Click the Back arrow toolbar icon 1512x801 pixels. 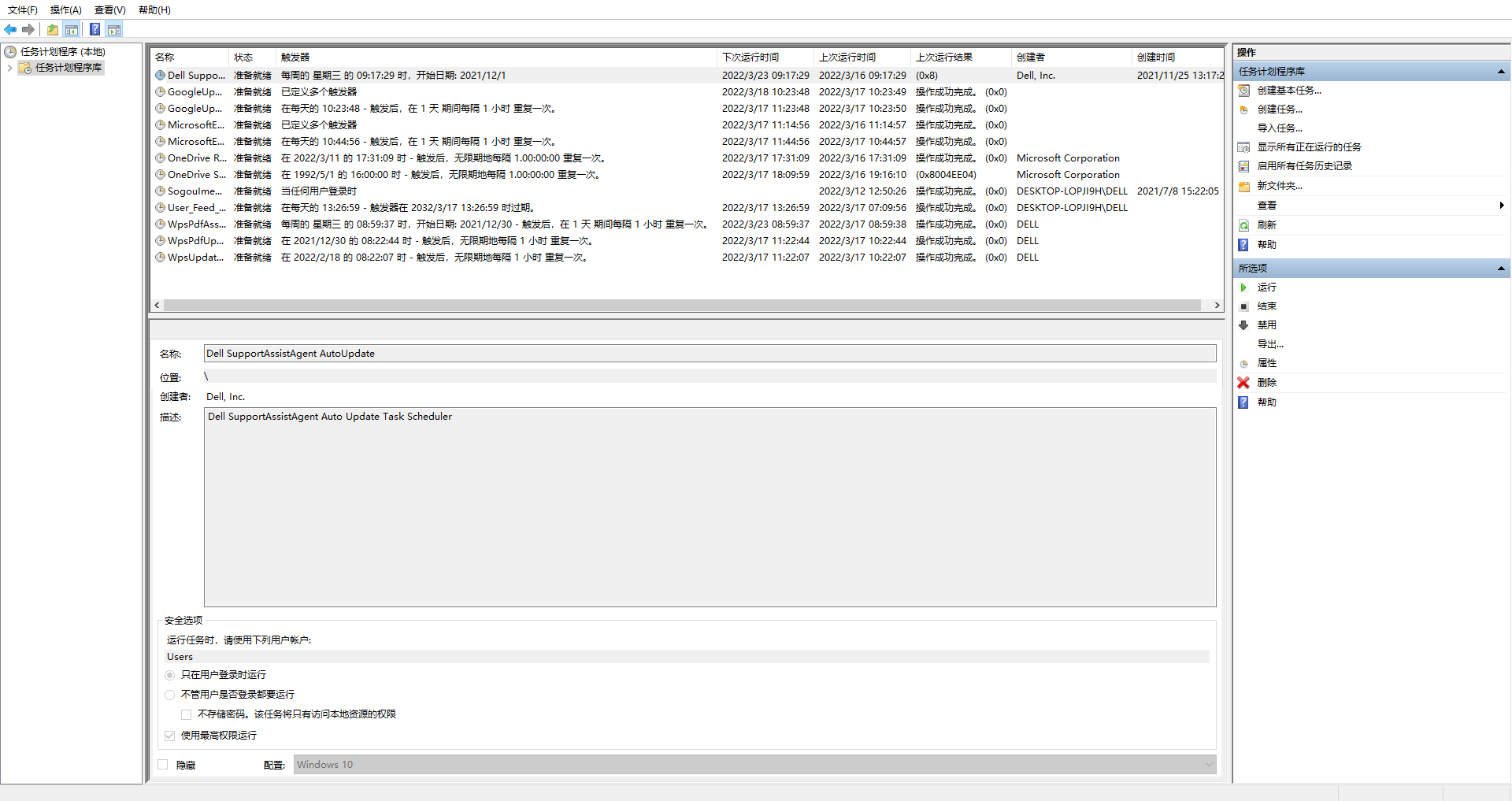point(10,29)
